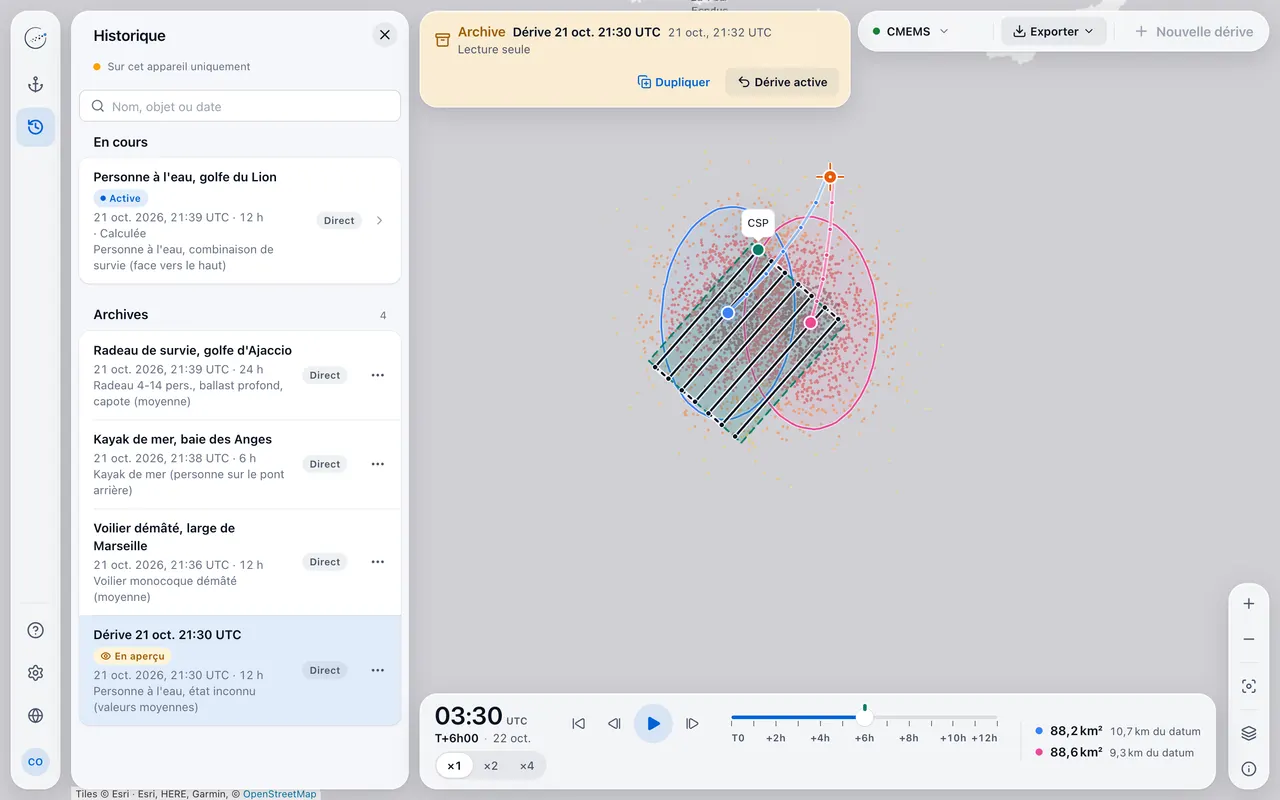Open language globe icon in sidebar
This screenshot has width=1280, height=800.
[35, 716]
